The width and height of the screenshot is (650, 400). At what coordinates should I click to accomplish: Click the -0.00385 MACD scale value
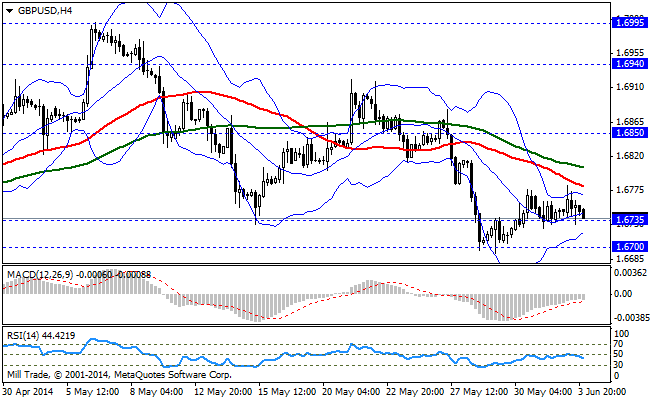point(630,318)
